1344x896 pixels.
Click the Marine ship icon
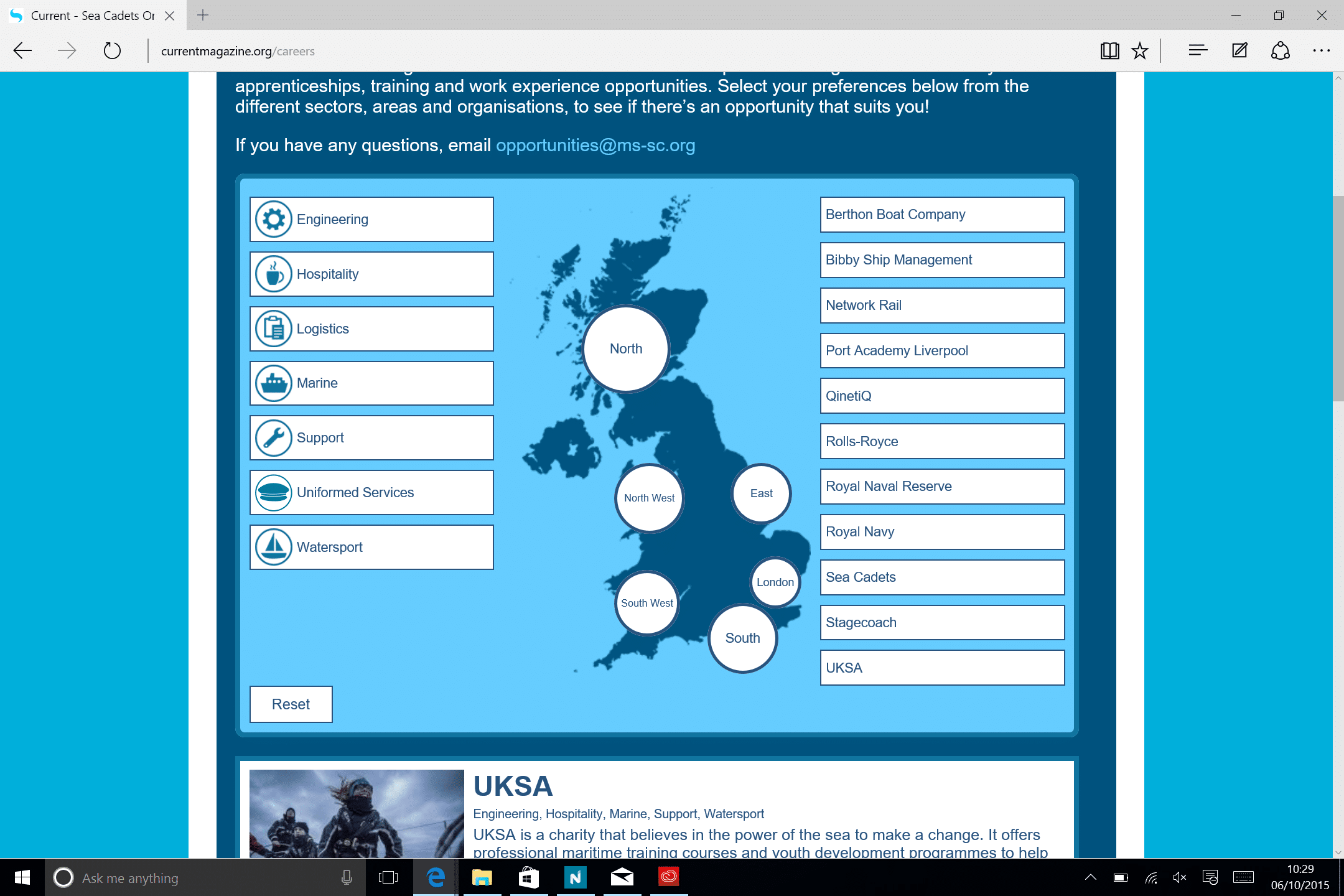coord(273,383)
